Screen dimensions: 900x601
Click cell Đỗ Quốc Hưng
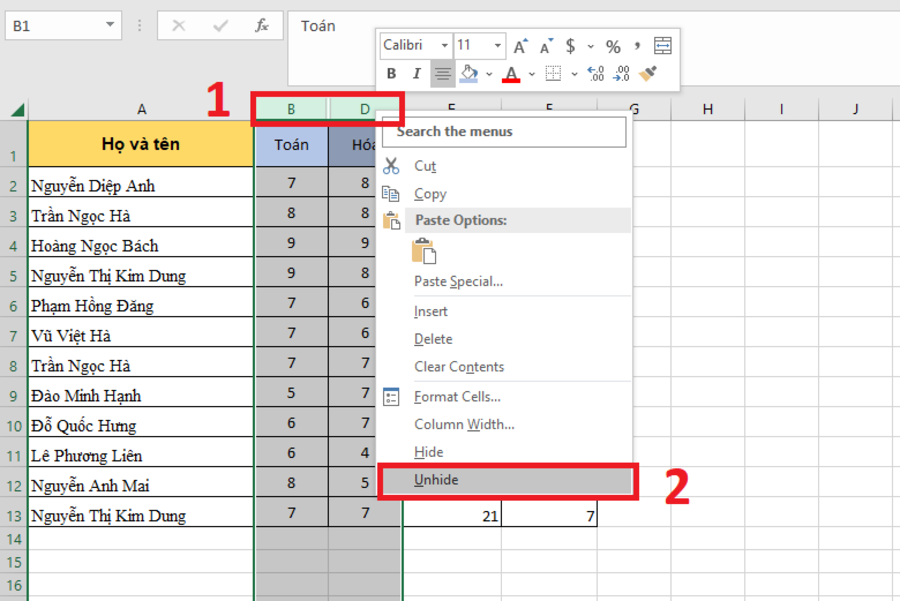pyautogui.click(x=141, y=422)
